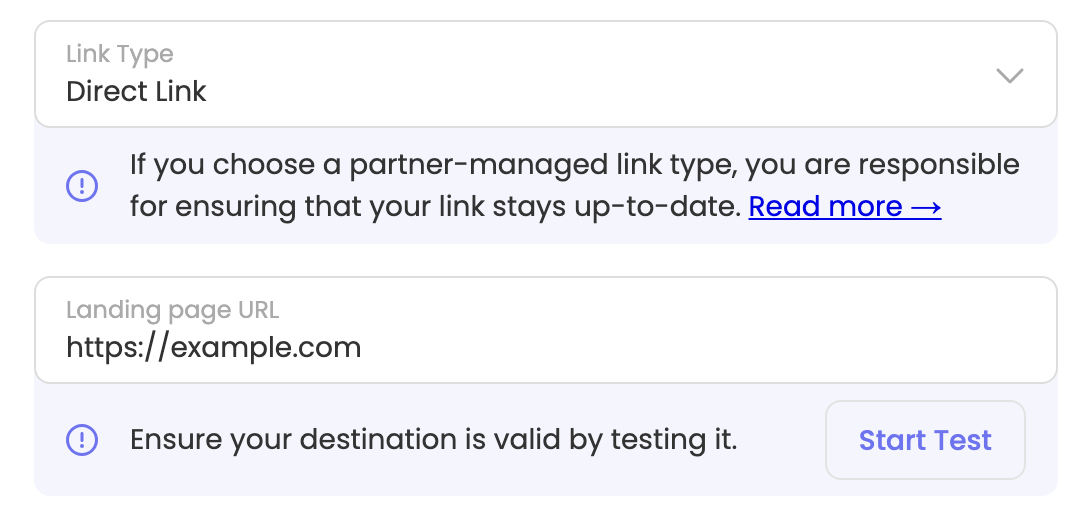Screen dimensions: 1088x514
Task: Expand the Link Type chevron arrow
Action: click(1010, 75)
